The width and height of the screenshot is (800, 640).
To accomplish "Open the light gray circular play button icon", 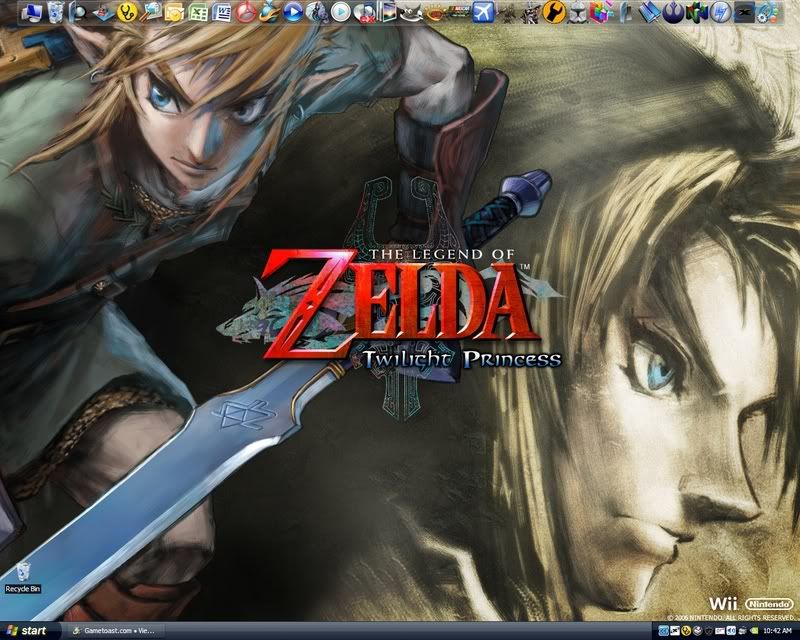I will coord(341,12).
